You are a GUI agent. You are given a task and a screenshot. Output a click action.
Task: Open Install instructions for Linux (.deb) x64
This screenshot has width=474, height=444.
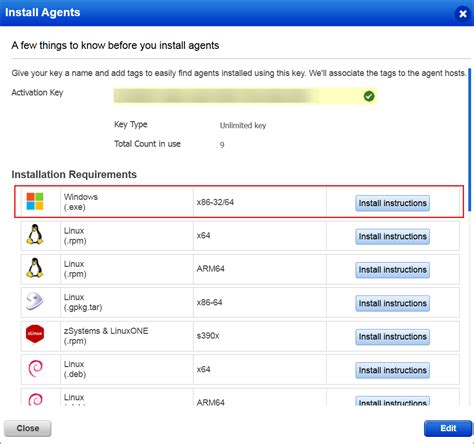coord(392,370)
